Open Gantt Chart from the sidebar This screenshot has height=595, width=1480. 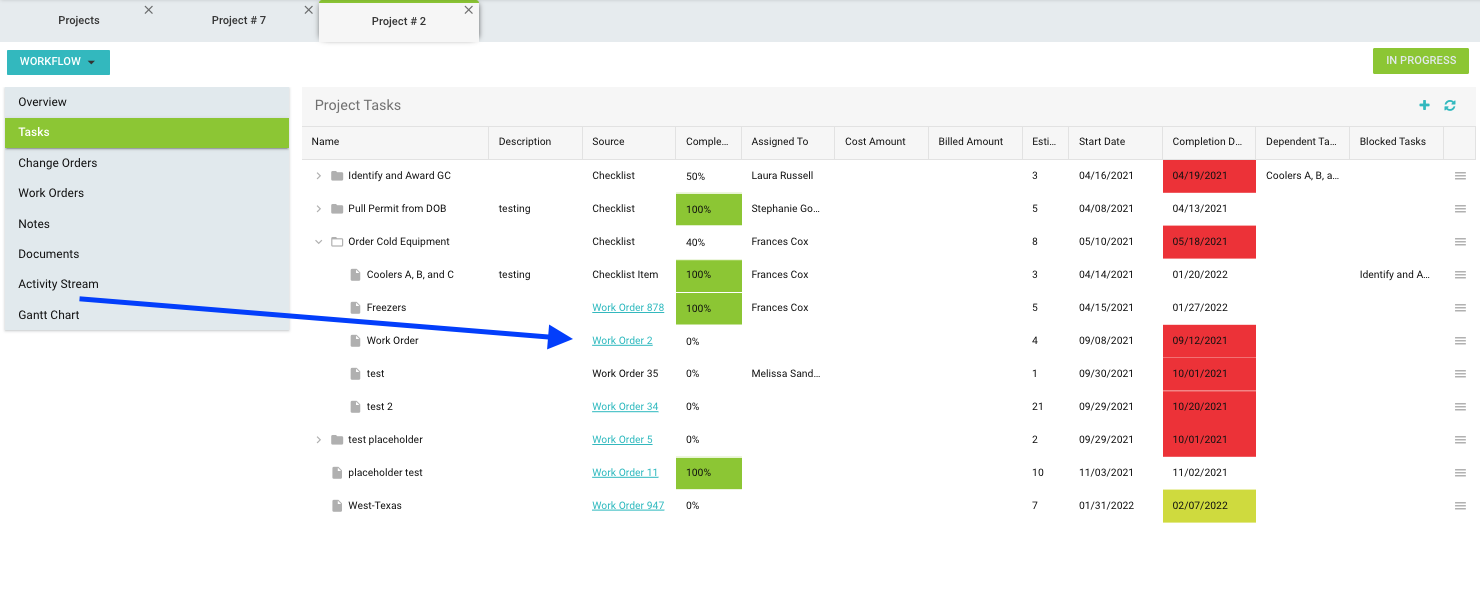[x=49, y=315]
